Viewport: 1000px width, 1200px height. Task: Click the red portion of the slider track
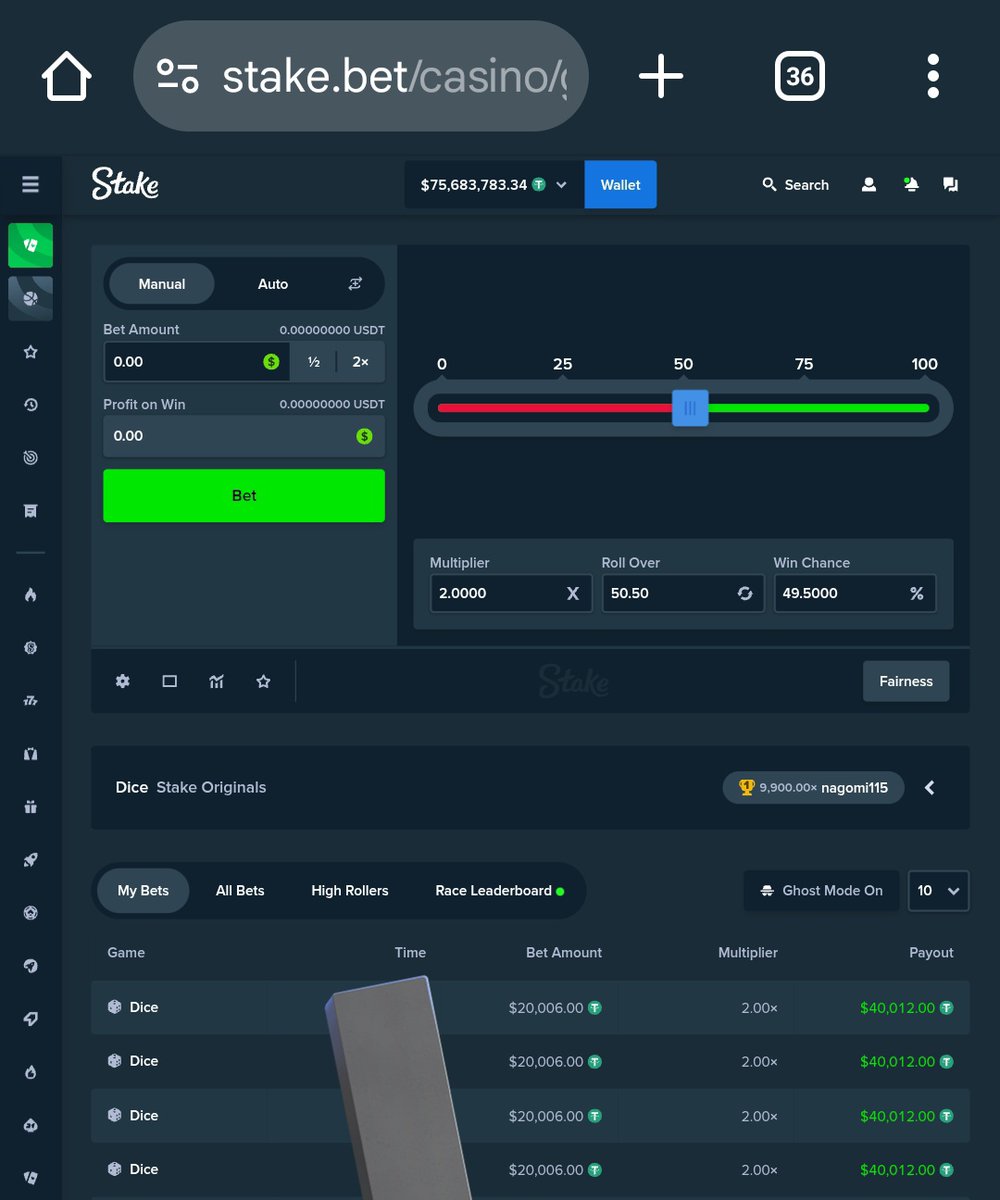[555, 408]
